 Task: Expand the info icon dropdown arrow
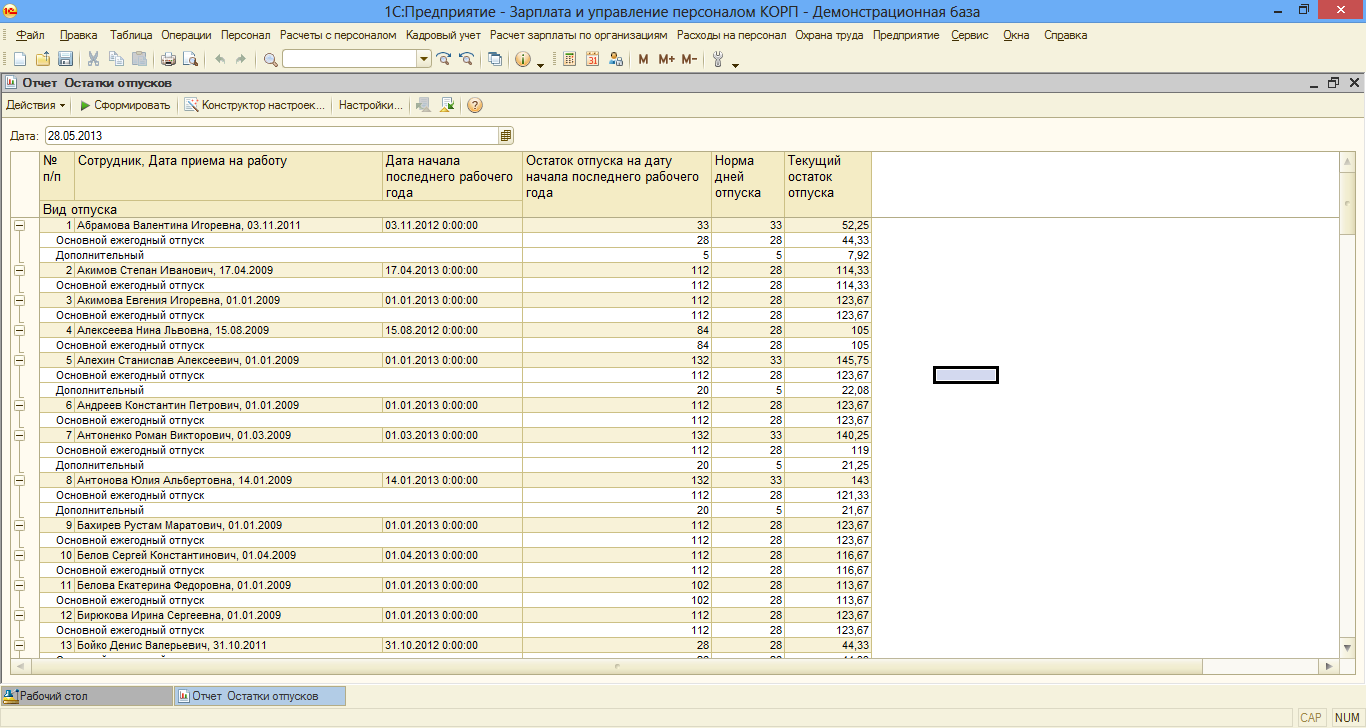click(x=541, y=64)
